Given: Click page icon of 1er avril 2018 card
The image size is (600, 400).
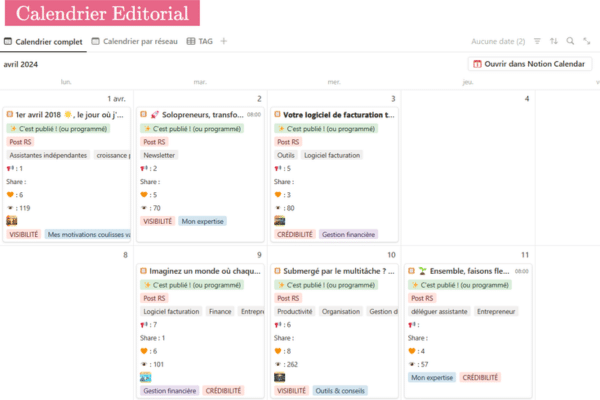Looking at the screenshot, I should tap(10, 114).
